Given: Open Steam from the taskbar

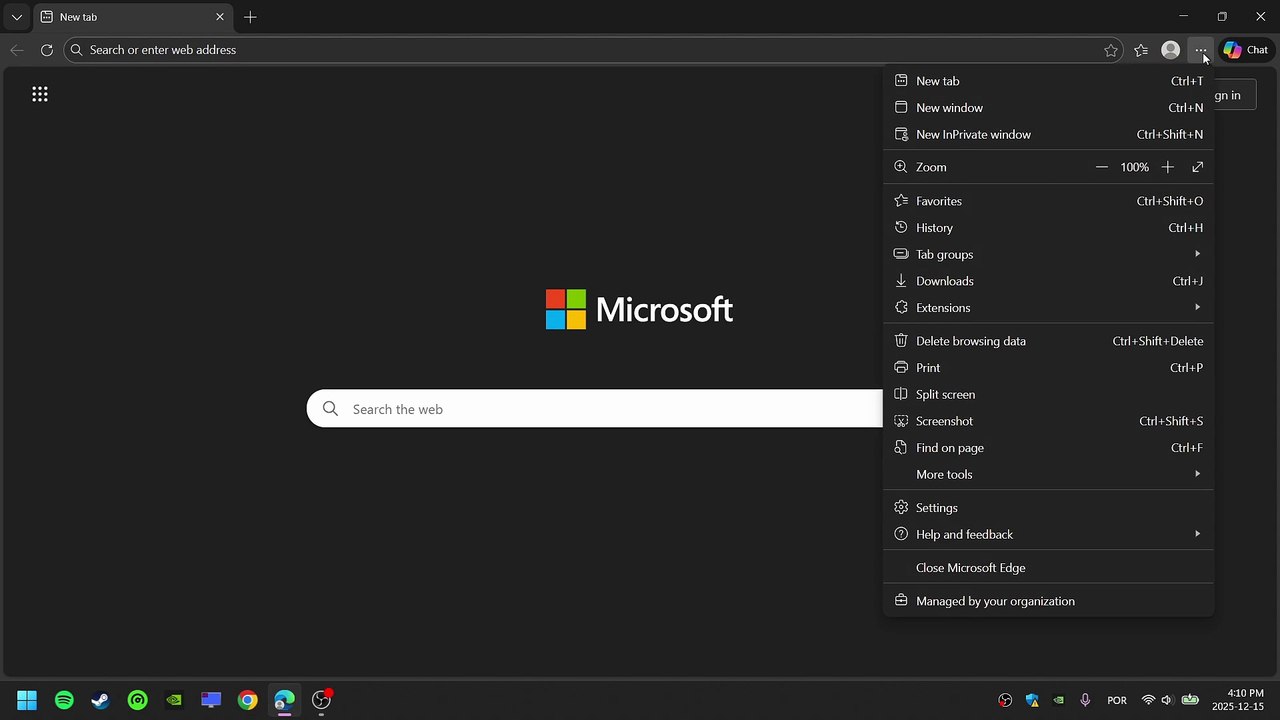Looking at the screenshot, I should [101, 700].
